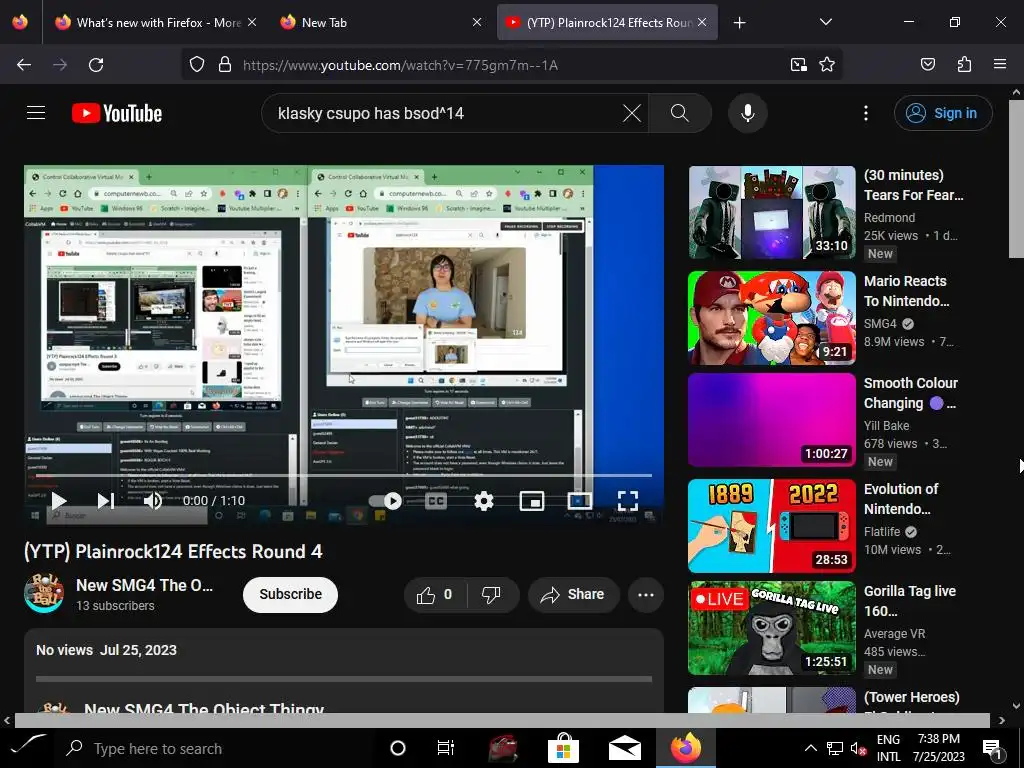Open Save to Pocket button
1024x768 pixels.
pyautogui.click(x=927, y=65)
